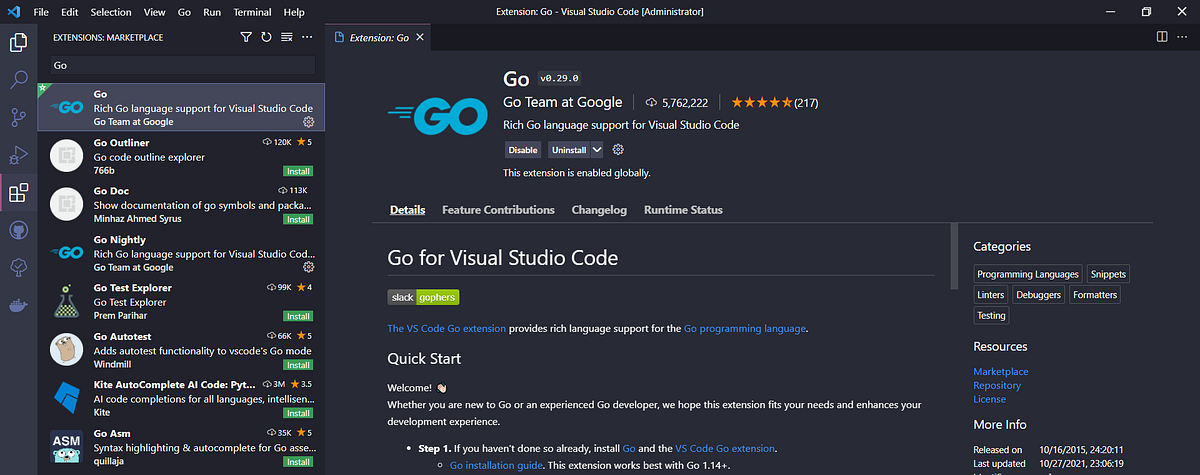The image size is (1200, 475).
Task: Open the Run menu
Action: click(x=212, y=12)
